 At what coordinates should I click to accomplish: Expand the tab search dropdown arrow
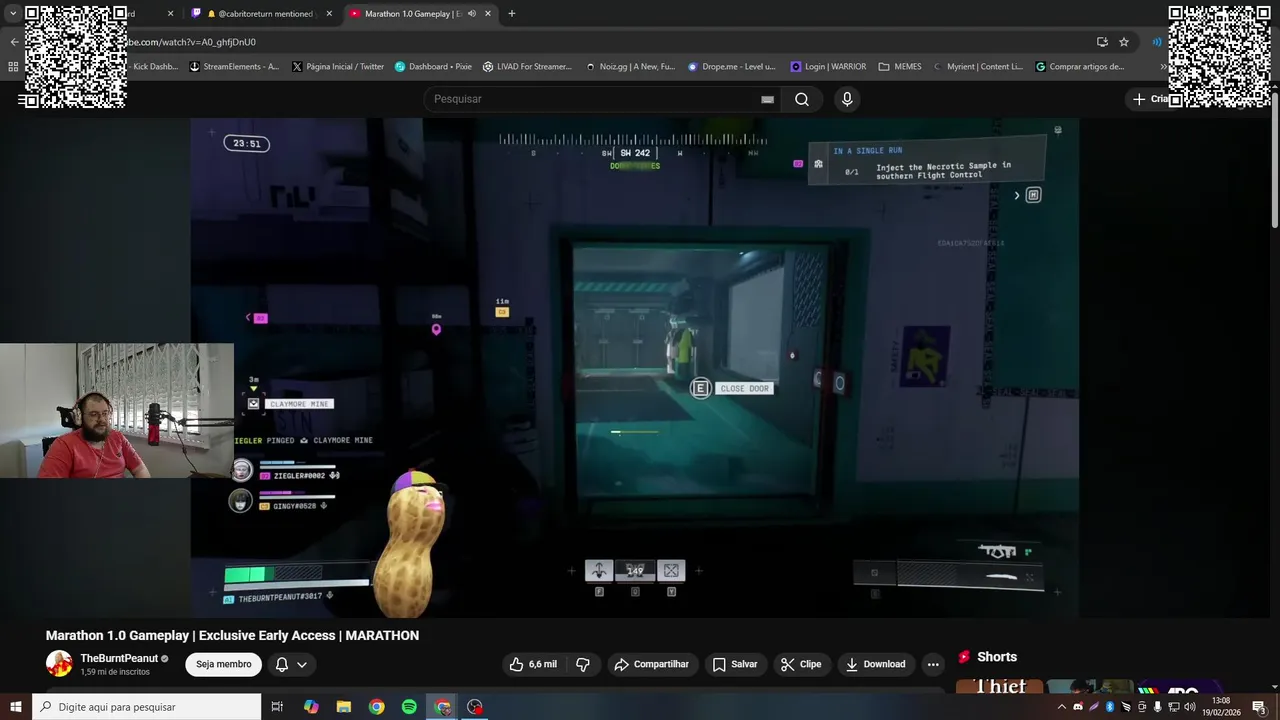pos(13,14)
